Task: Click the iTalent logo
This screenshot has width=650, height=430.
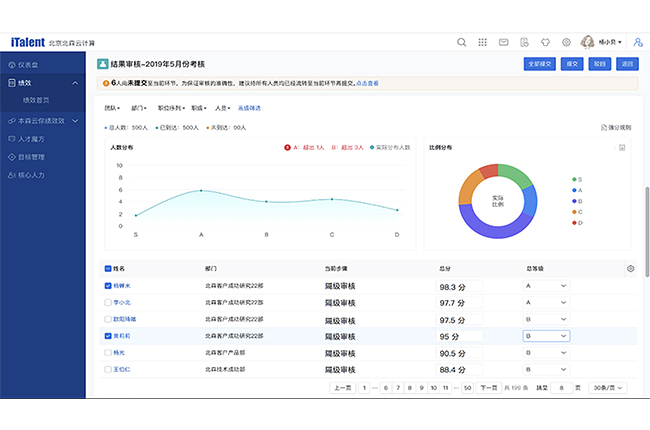Action: [28, 42]
